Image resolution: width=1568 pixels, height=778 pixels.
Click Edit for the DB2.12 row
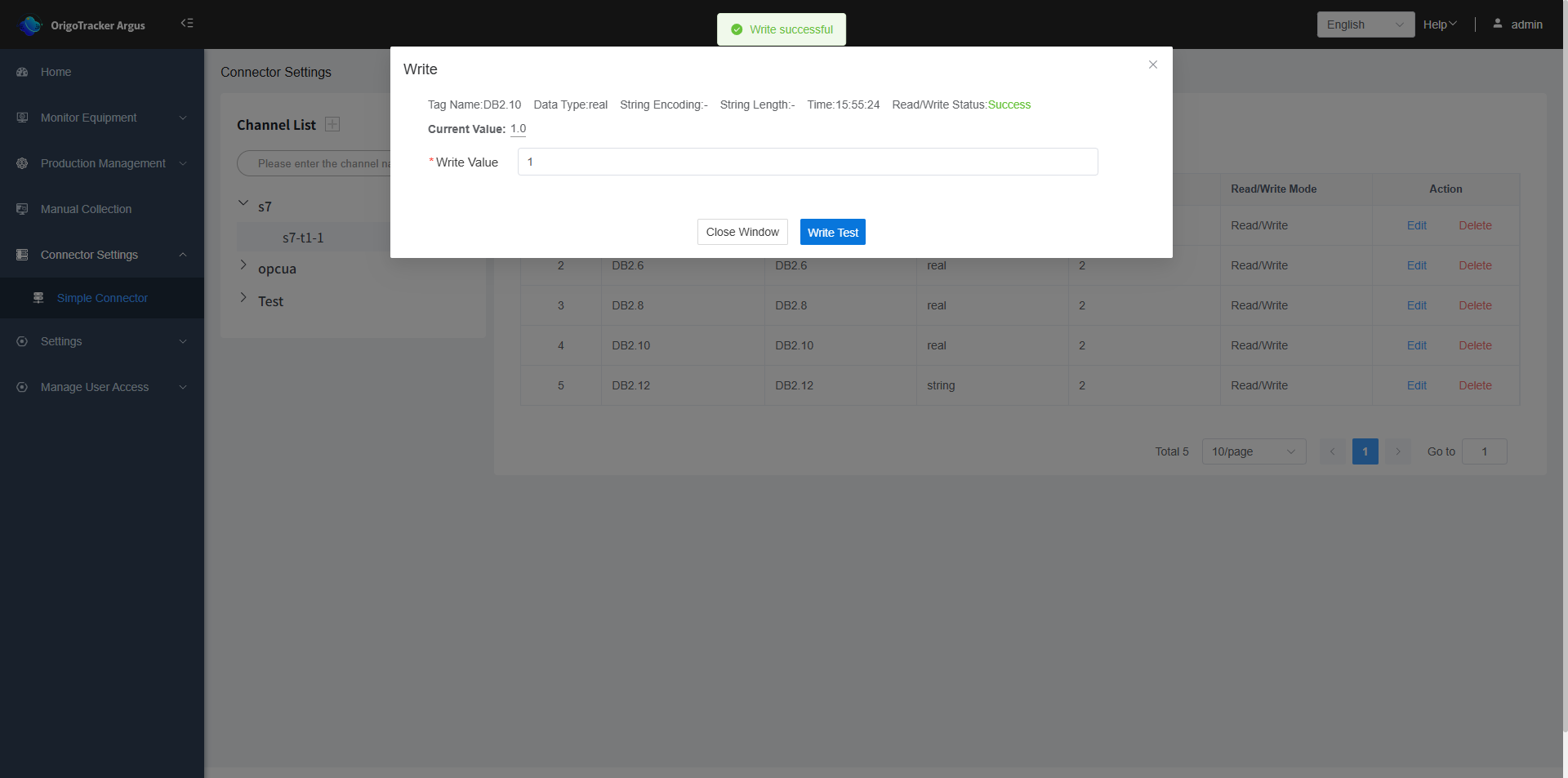pyautogui.click(x=1416, y=385)
